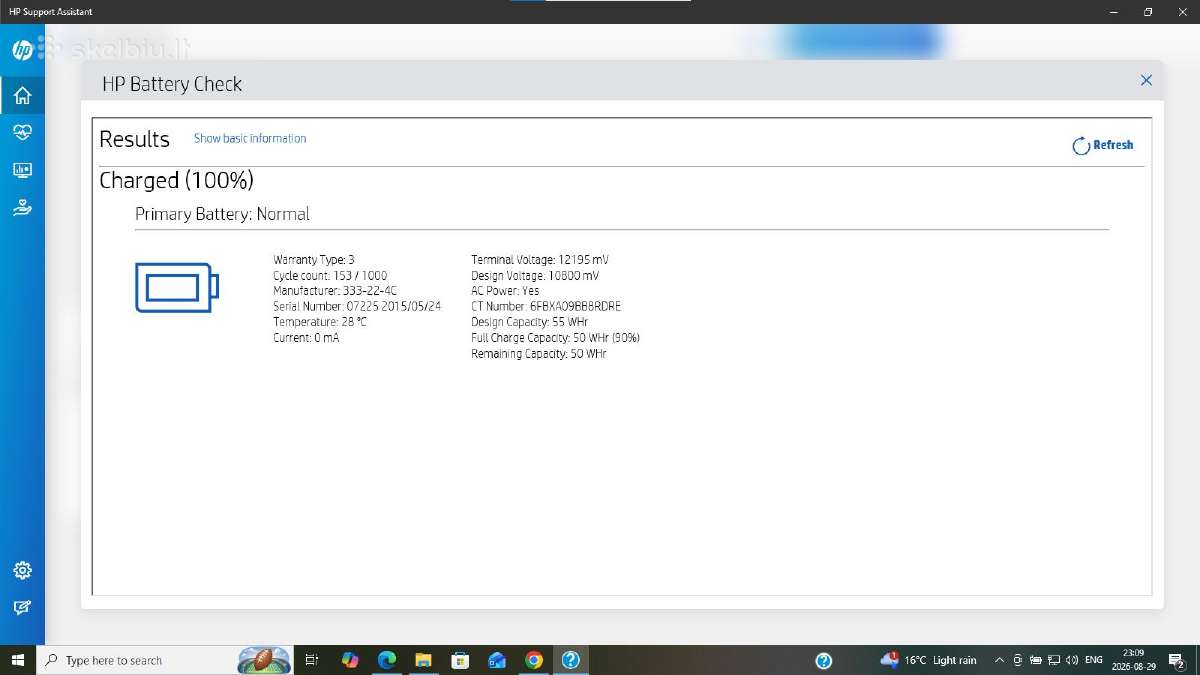Click the blue battery icon
1200x675 pixels.
[177, 287]
